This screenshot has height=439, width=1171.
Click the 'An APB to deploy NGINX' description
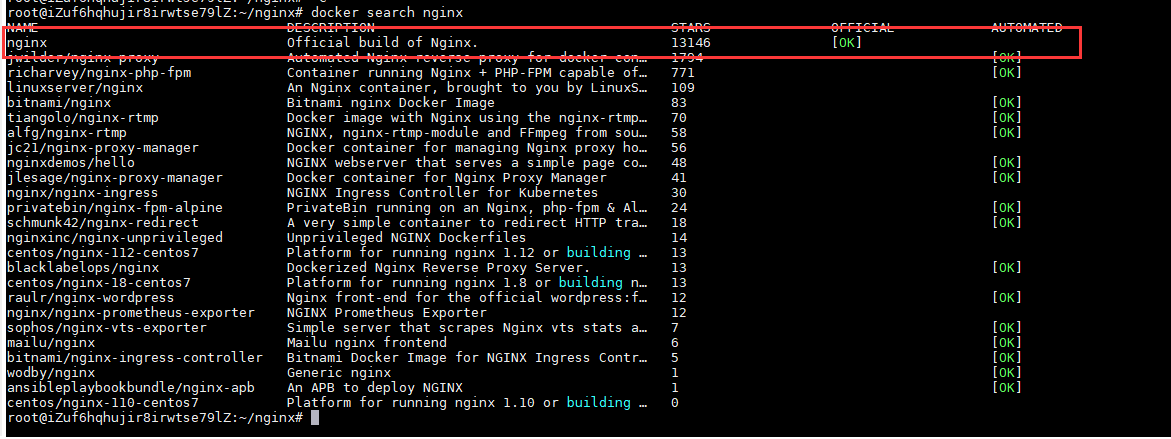pyautogui.click(x=375, y=386)
